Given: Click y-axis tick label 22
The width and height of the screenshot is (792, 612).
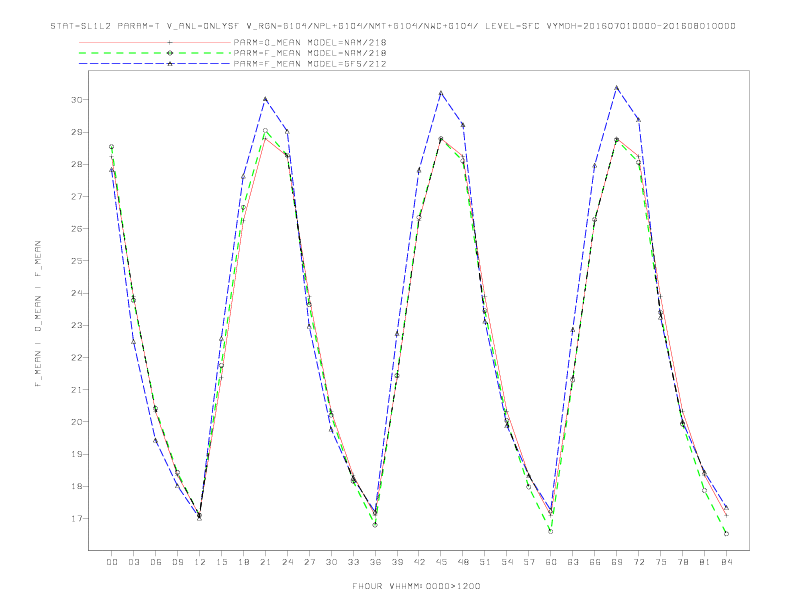Looking at the screenshot, I should [x=77, y=358].
